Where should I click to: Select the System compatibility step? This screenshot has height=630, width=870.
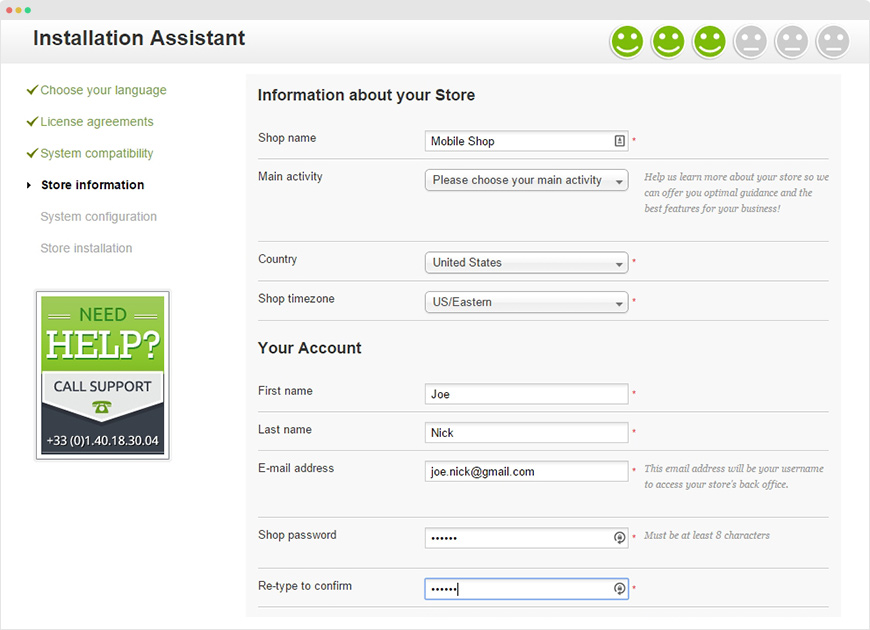coord(97,154)
